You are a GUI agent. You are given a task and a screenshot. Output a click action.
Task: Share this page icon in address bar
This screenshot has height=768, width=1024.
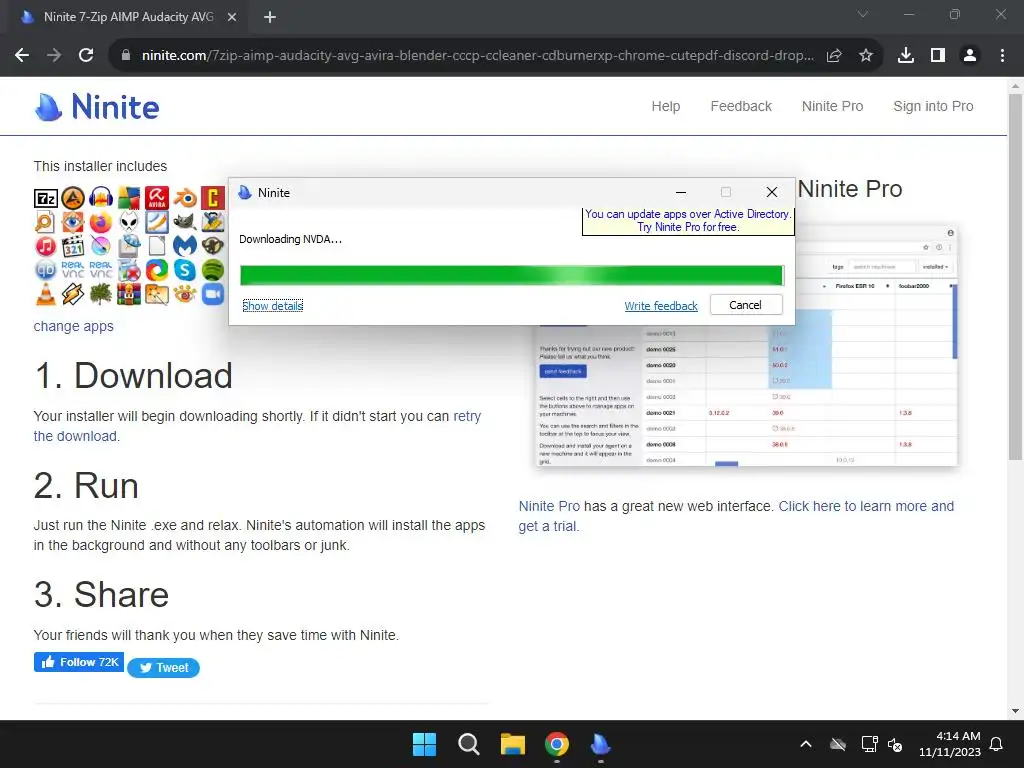pos(834,56)
